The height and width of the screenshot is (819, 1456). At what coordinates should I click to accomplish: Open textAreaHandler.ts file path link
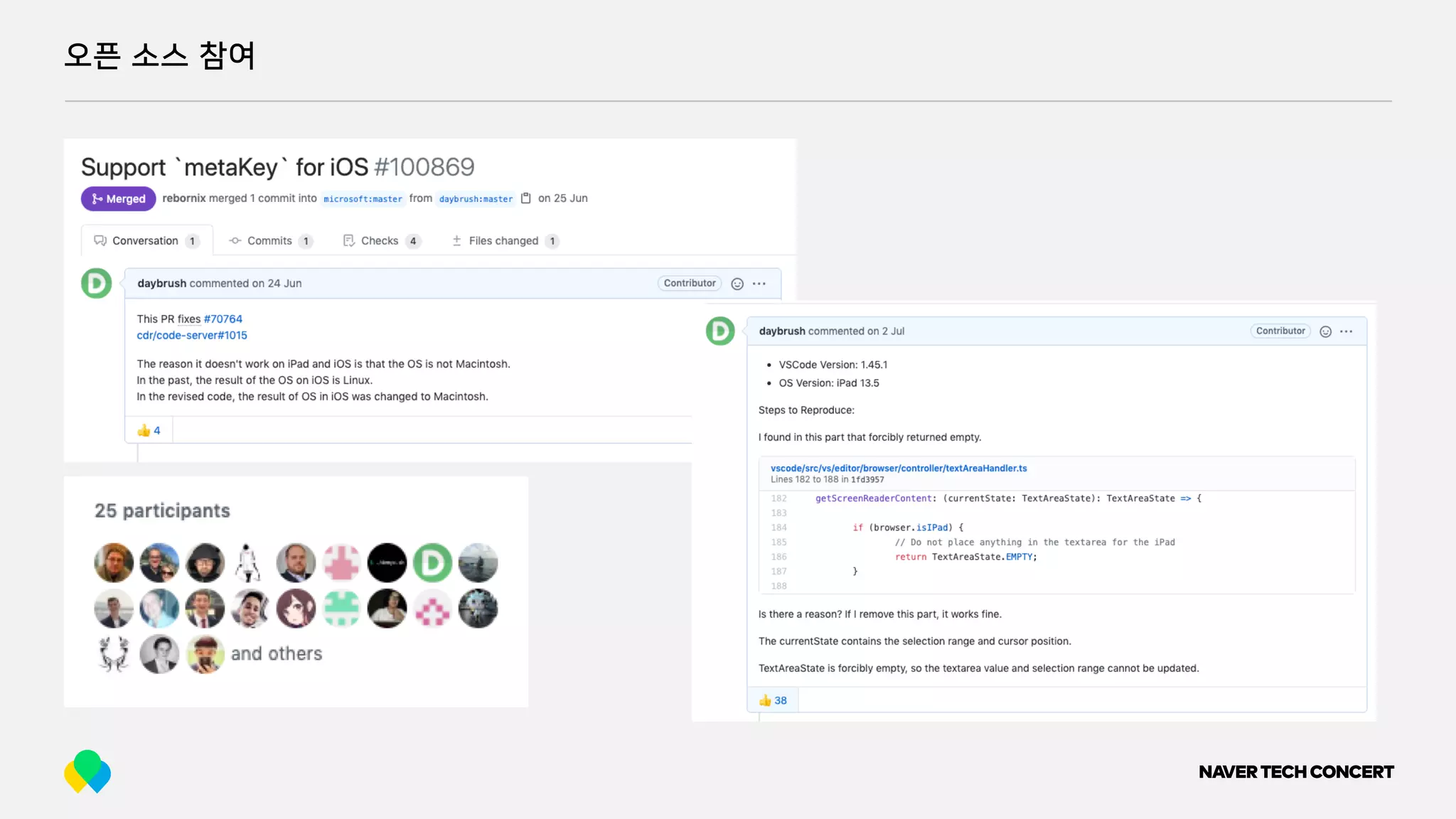point(899,469)
